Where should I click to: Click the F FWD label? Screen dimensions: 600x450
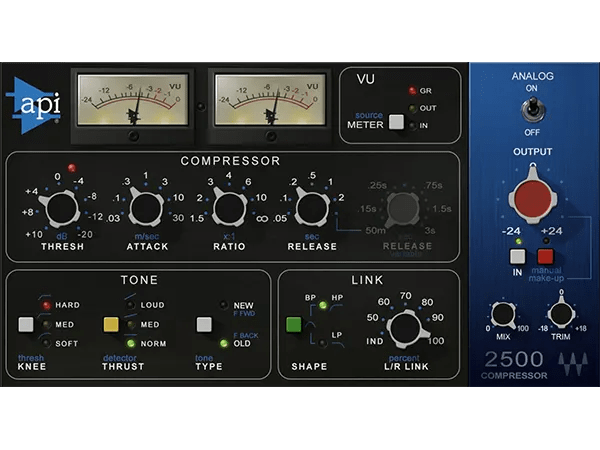point(244,314)
